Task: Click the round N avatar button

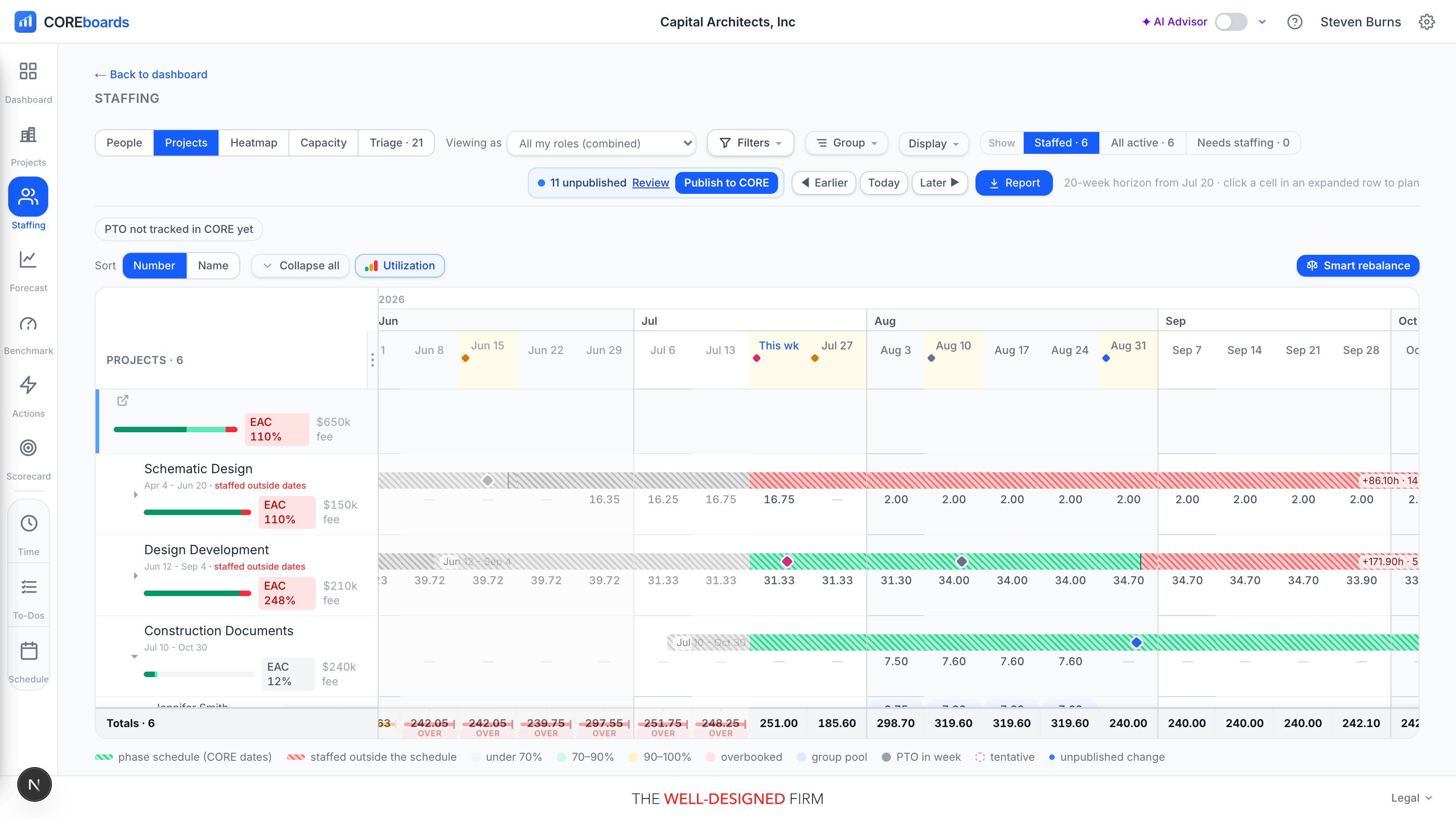Action: 35,784
